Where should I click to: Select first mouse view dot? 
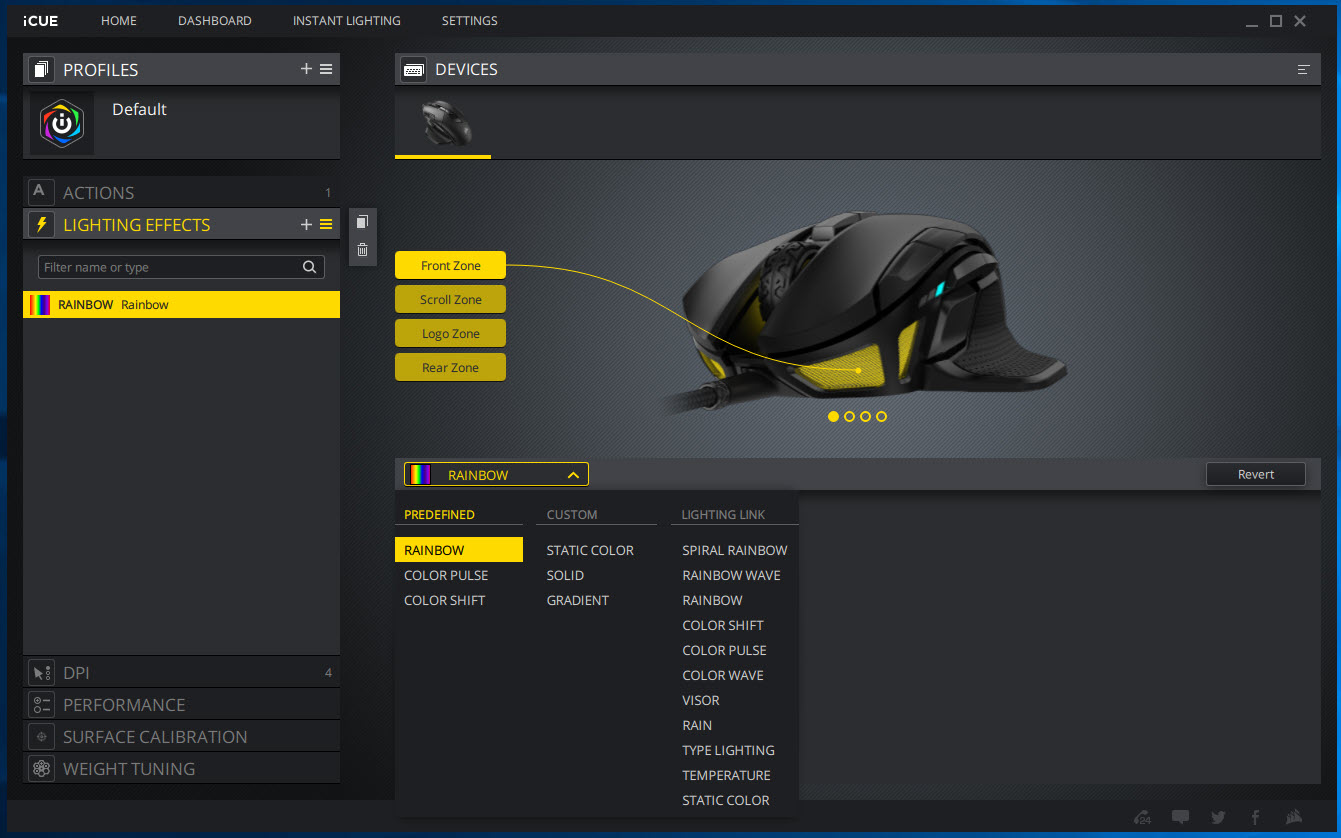click(x=833, y=416)
